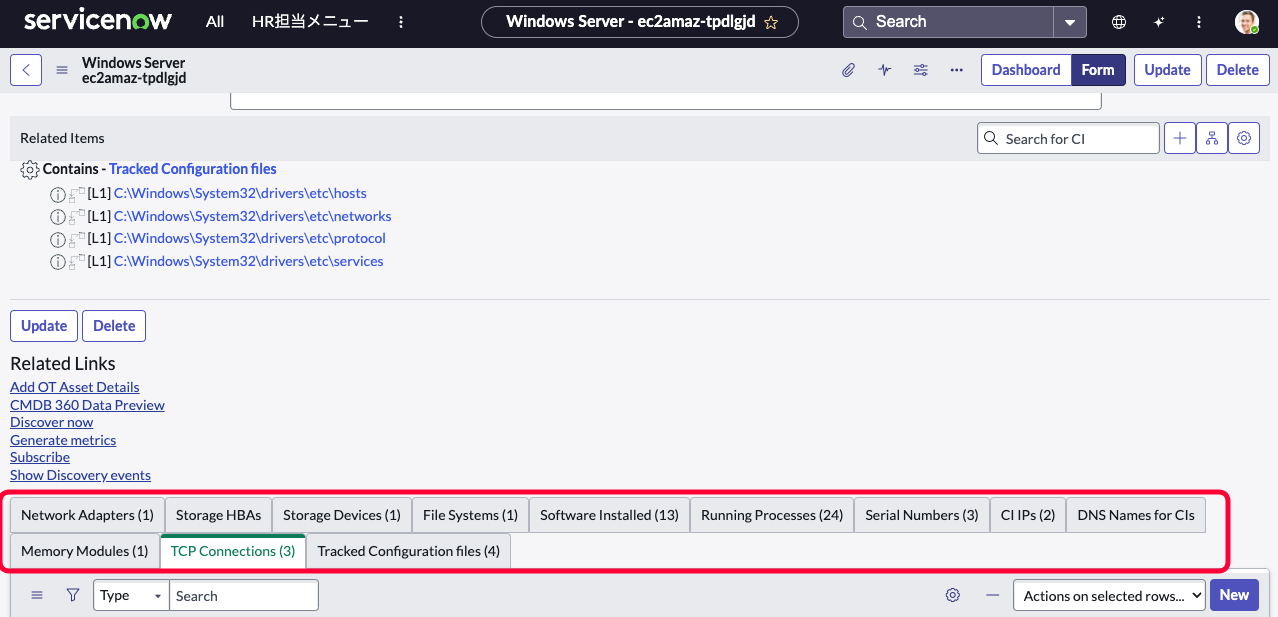Open the personalize form sliders icon
This screenshot has height=617, width=1278.
click(920, 70)
